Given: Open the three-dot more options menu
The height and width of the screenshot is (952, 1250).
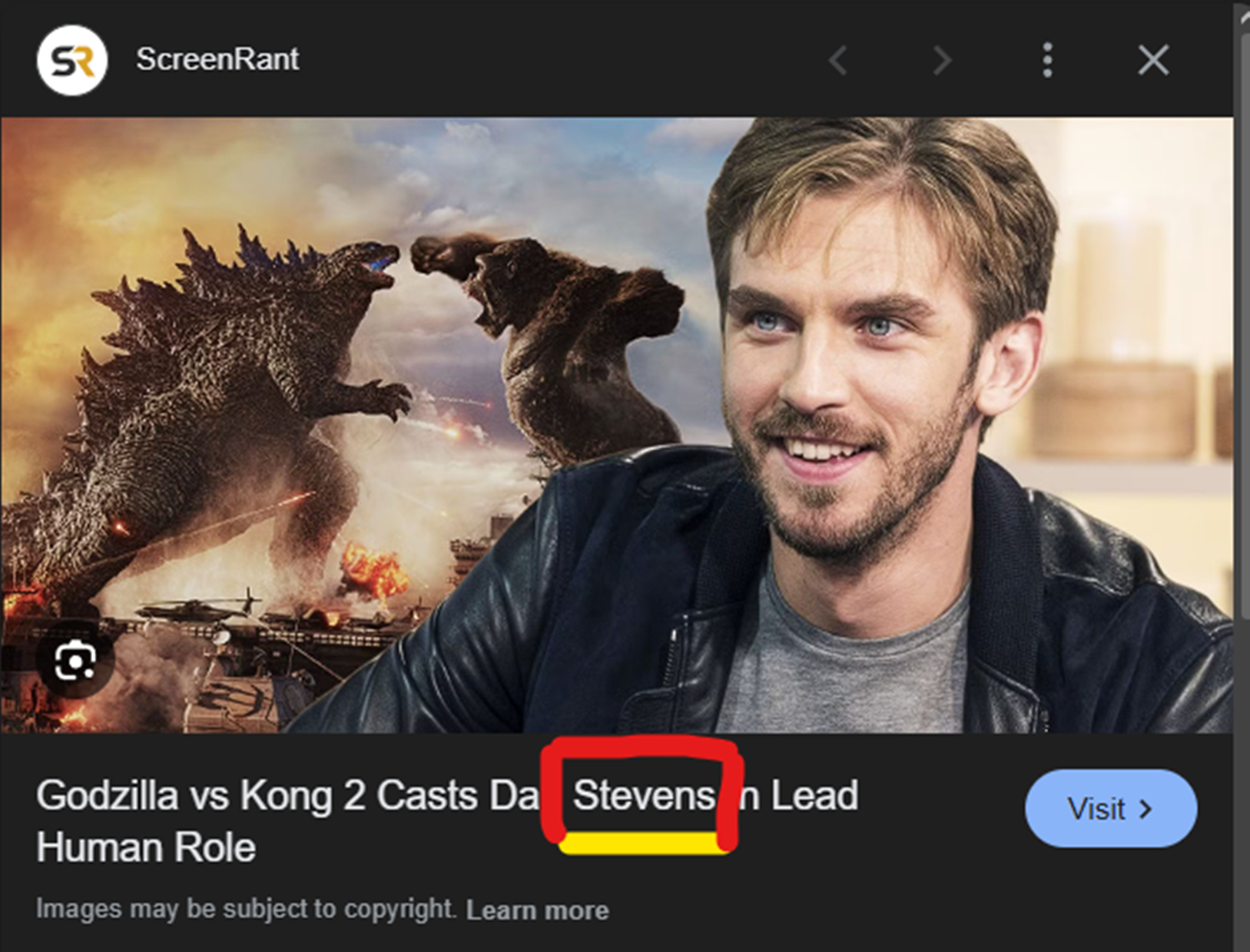Looking at the screenshot, I should (1047, 60).
